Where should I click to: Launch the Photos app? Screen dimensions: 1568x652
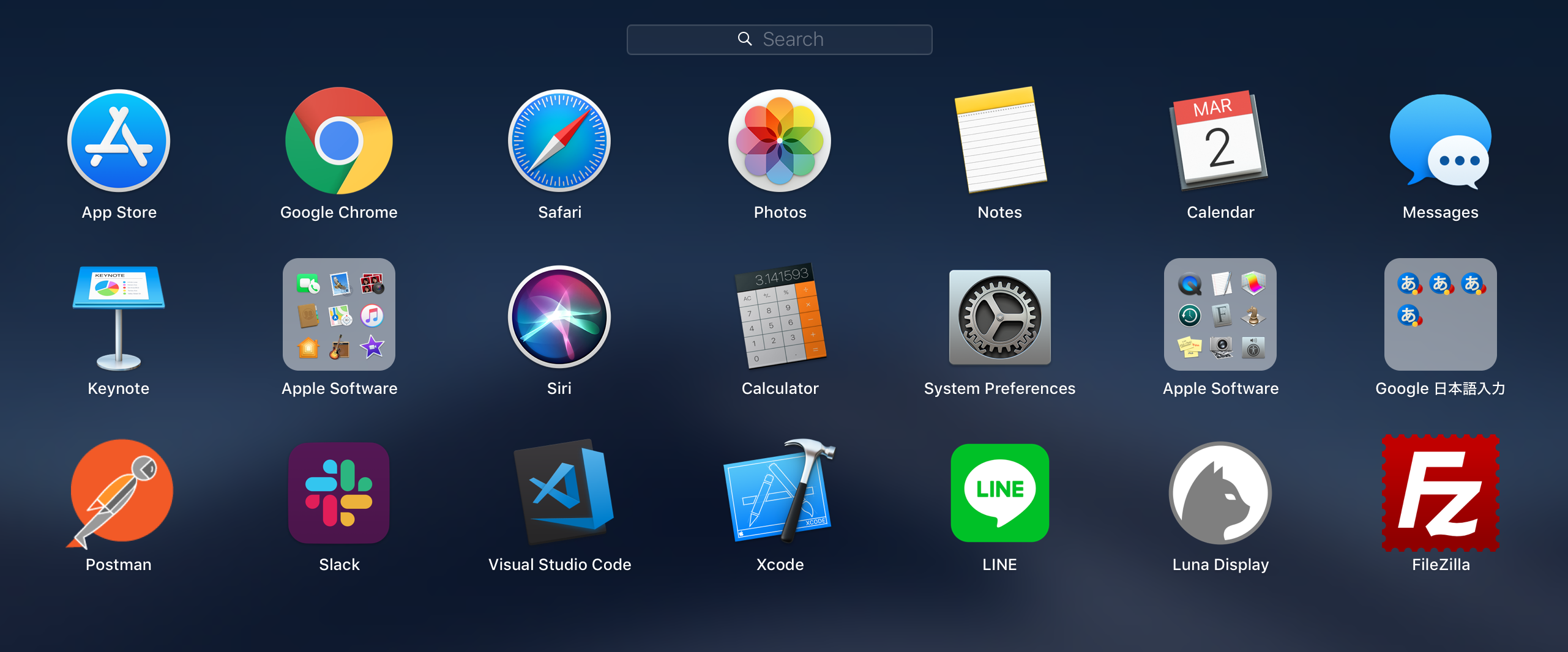780,141
